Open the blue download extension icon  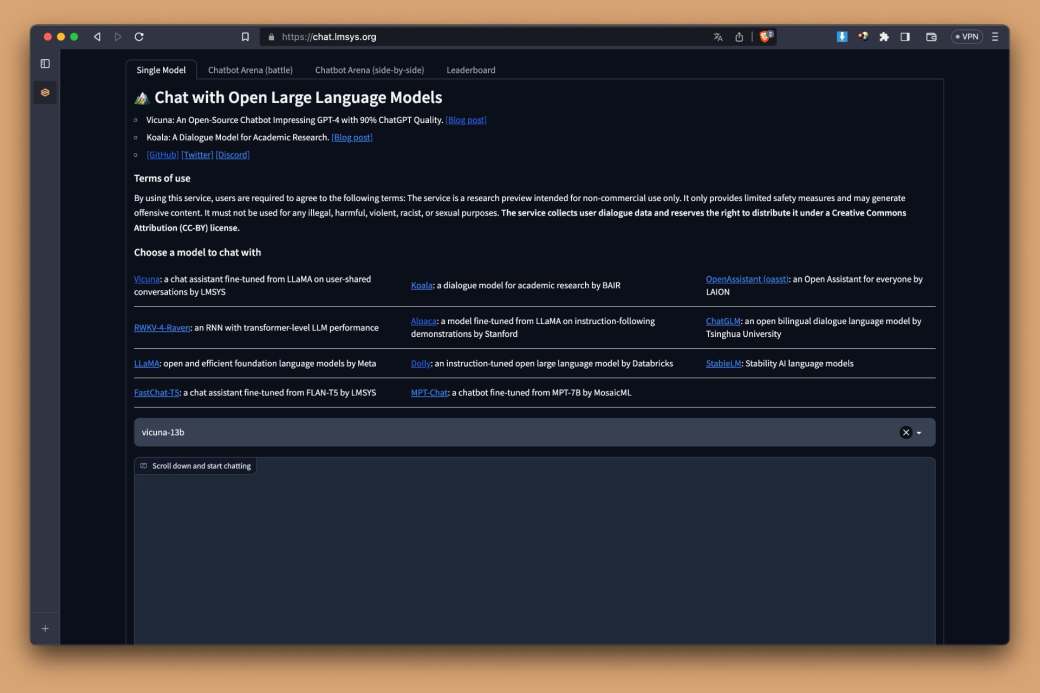(842, 36)
